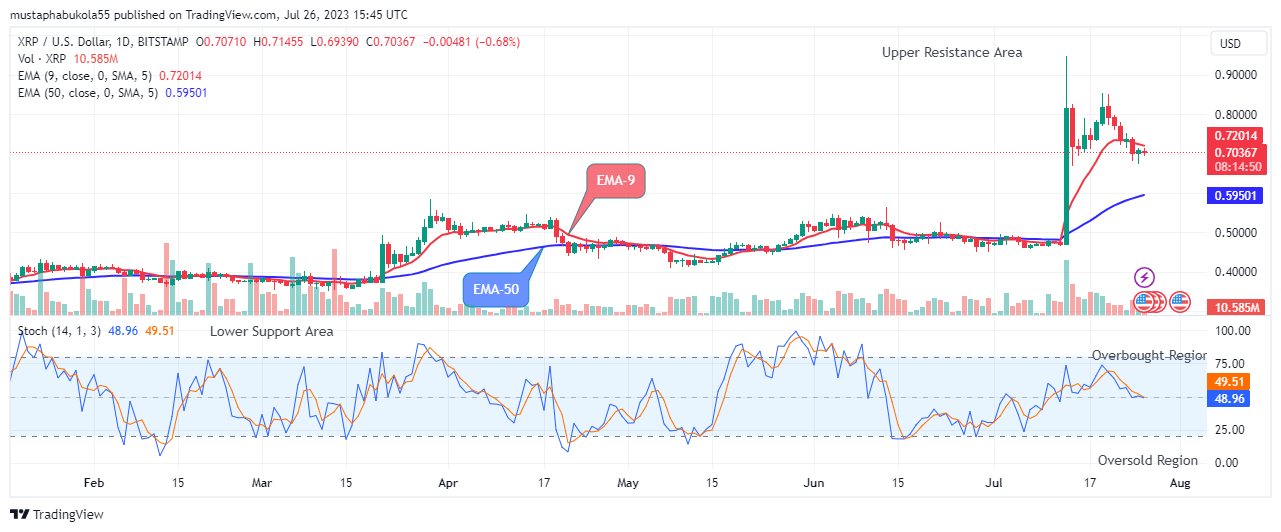Click the red 0.72014 price axis tag
Image resolution: width=1281 pixels, height=532 pixels.
coord(1235,135)
